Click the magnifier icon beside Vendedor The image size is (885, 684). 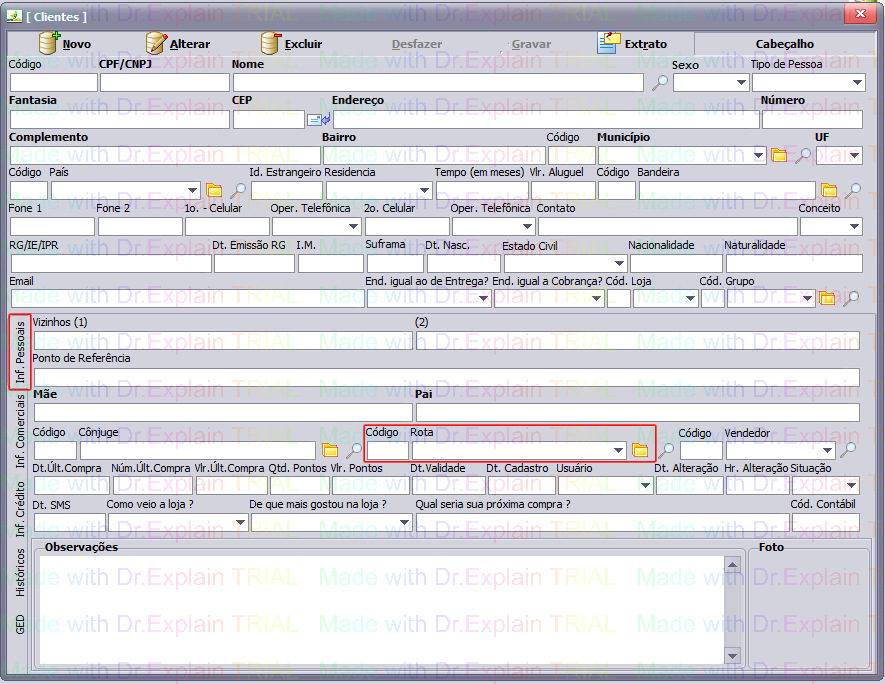(x=848, y=451)
